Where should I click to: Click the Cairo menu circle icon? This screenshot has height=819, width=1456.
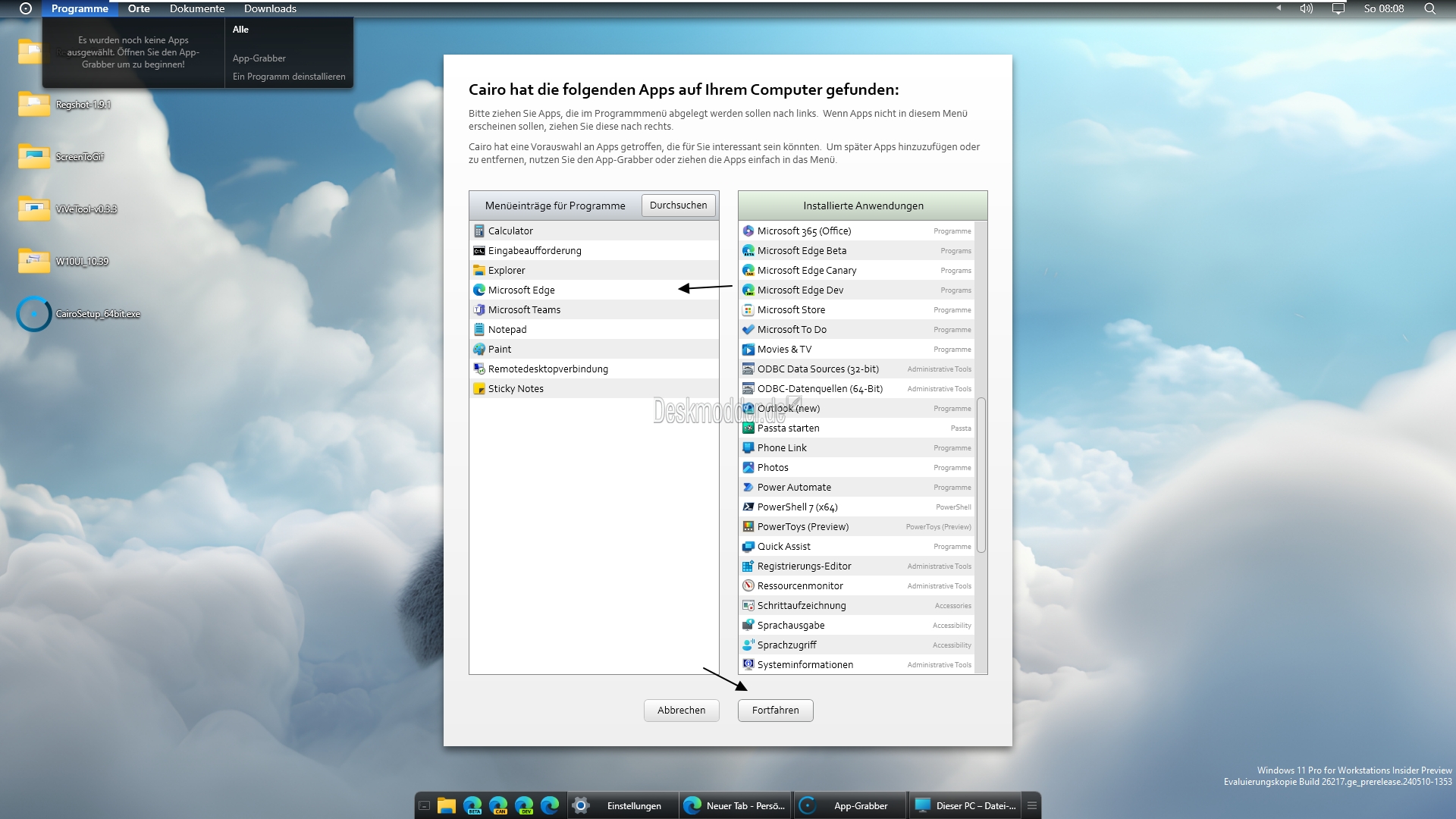25,8
